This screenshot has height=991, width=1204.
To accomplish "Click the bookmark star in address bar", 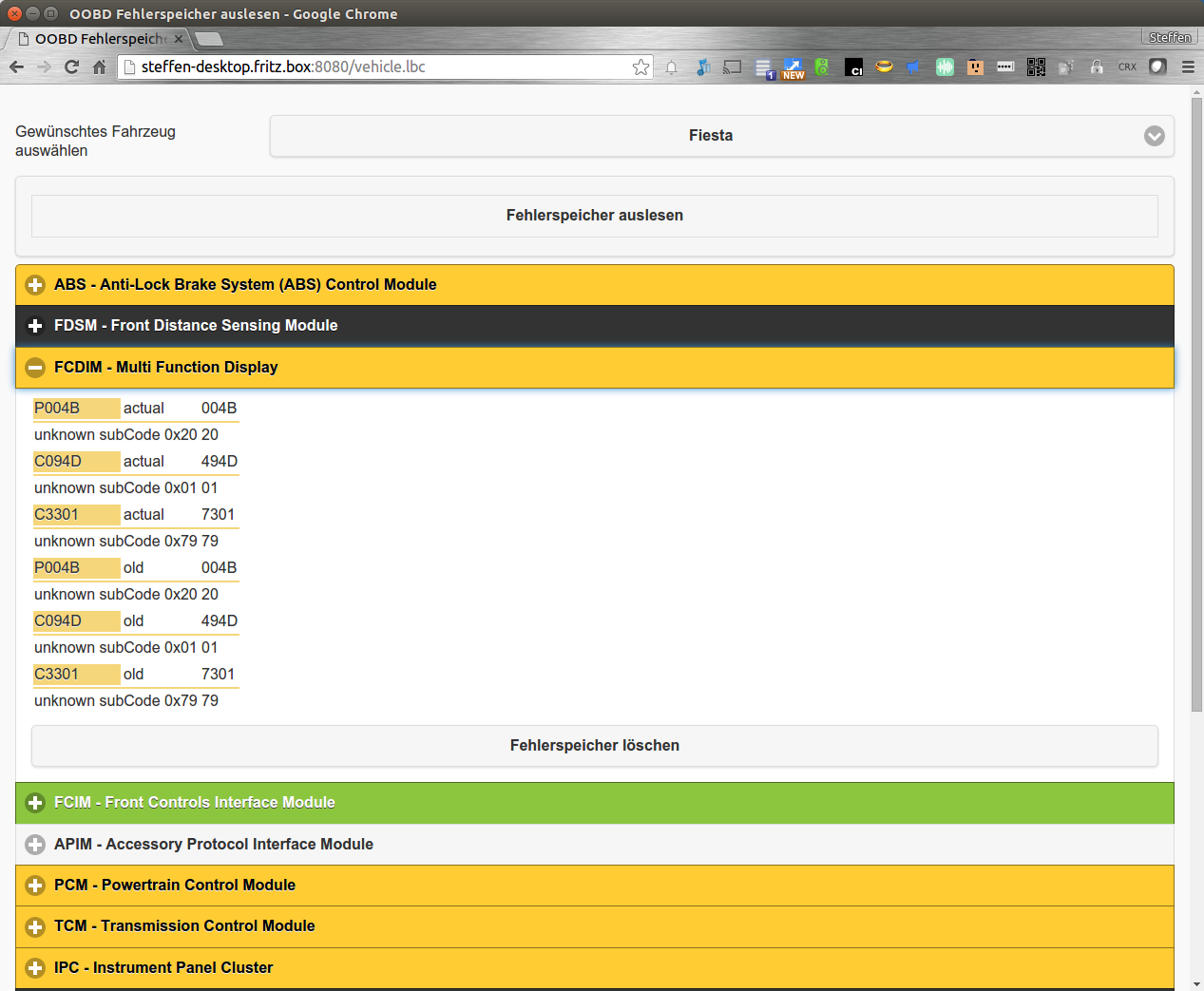I will 640,67.
